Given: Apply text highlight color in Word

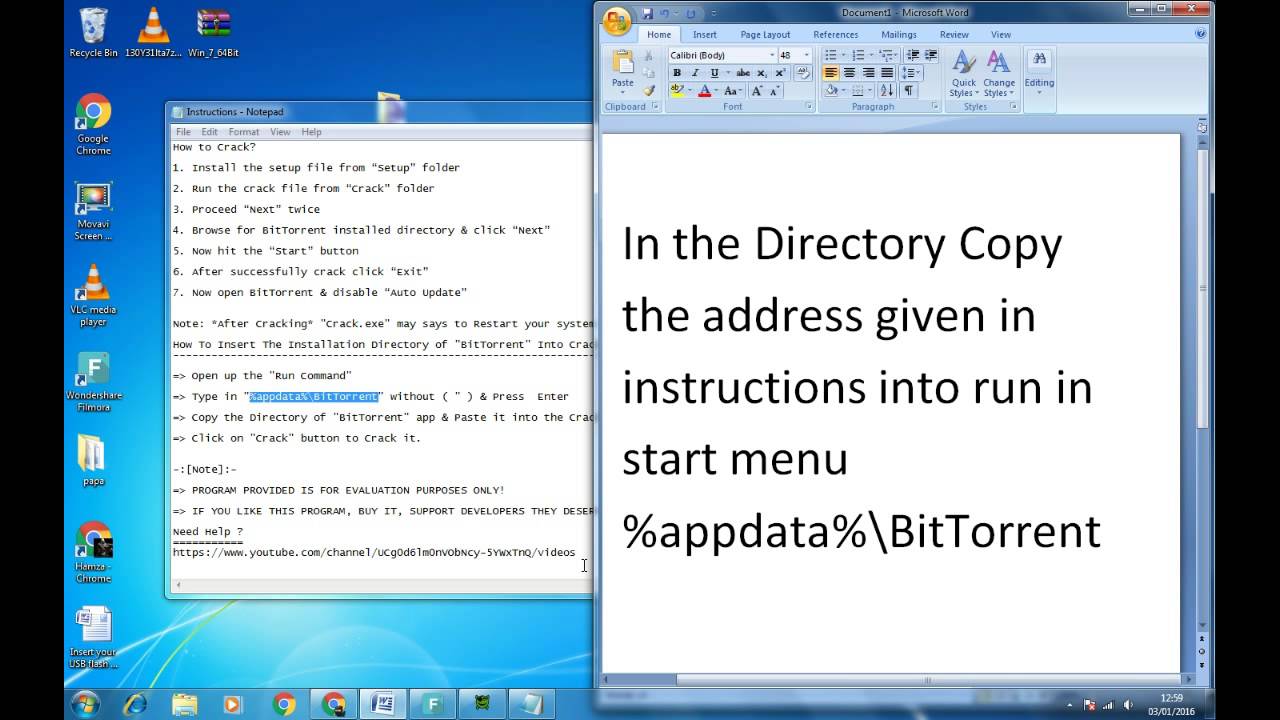Looking at the screenshot, I should [677, 90].
